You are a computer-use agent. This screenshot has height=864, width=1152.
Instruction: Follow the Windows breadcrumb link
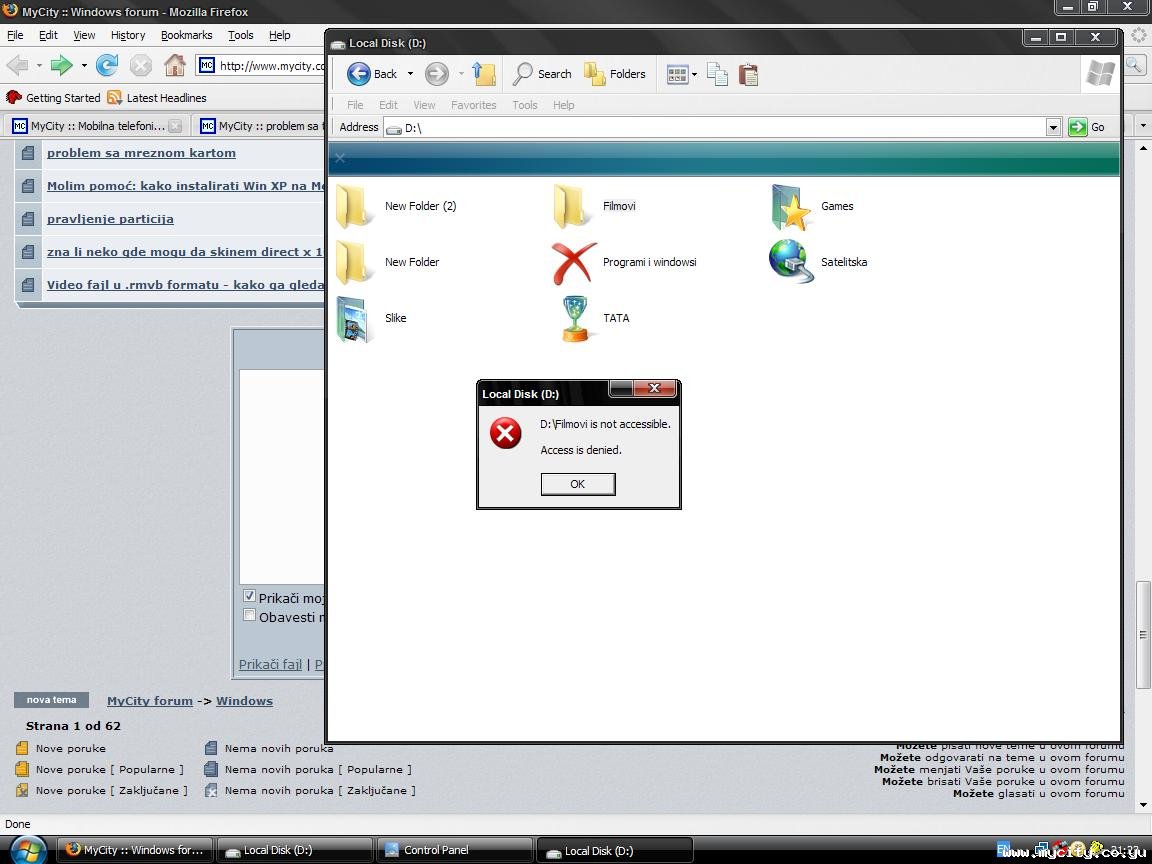coord(244,701)
